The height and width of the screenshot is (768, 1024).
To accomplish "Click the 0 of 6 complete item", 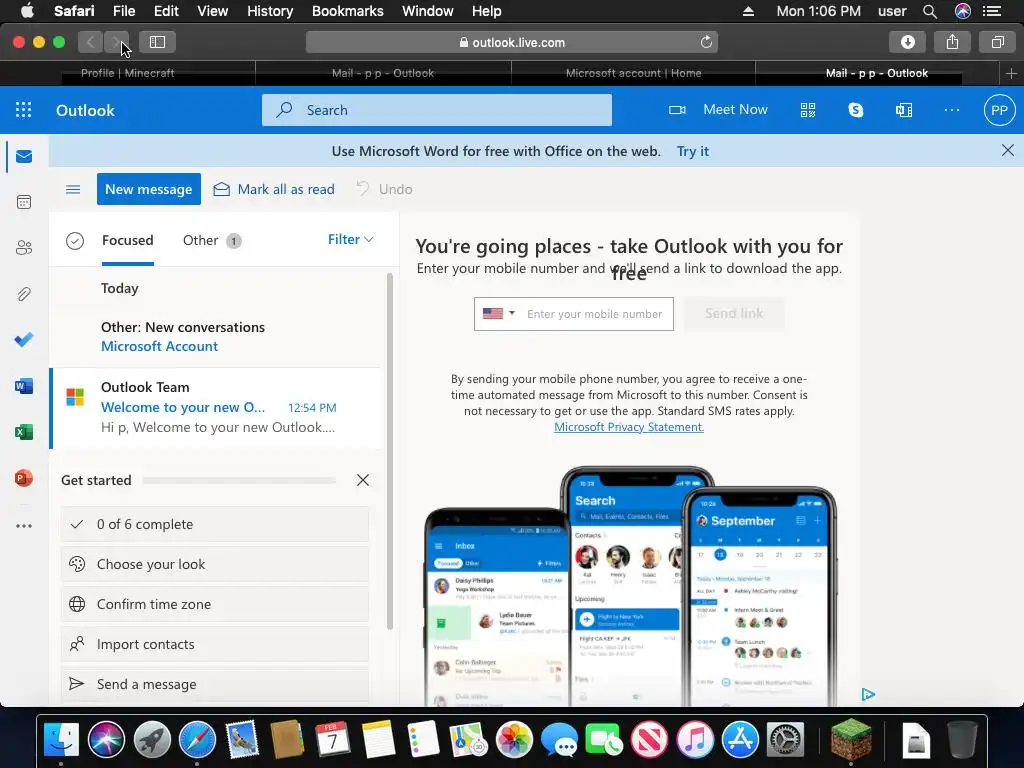I will click(215, 524).
